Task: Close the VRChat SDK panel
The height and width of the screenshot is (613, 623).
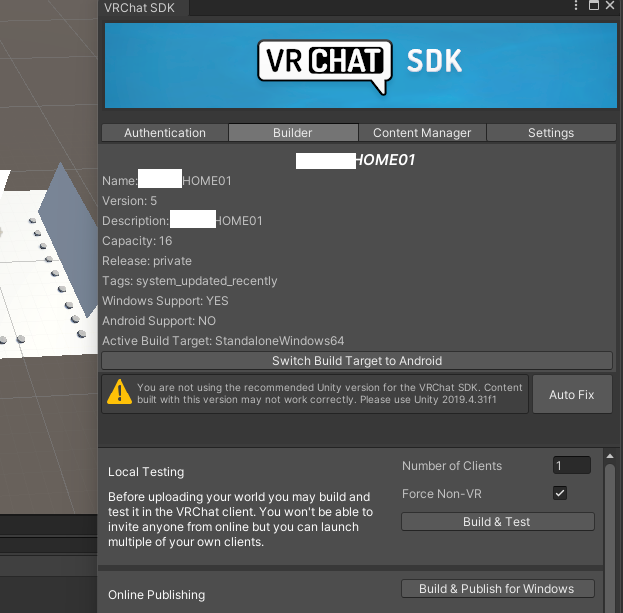Action: pyautogui.click(x=610, y=5)
